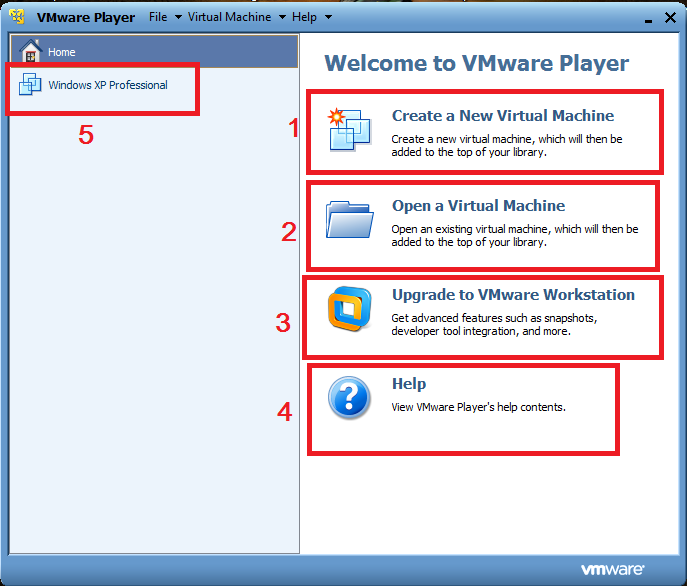Click Create a New Virtual Machine heading
Viewport: 687px width, 586px height.
tap(503, 116)
